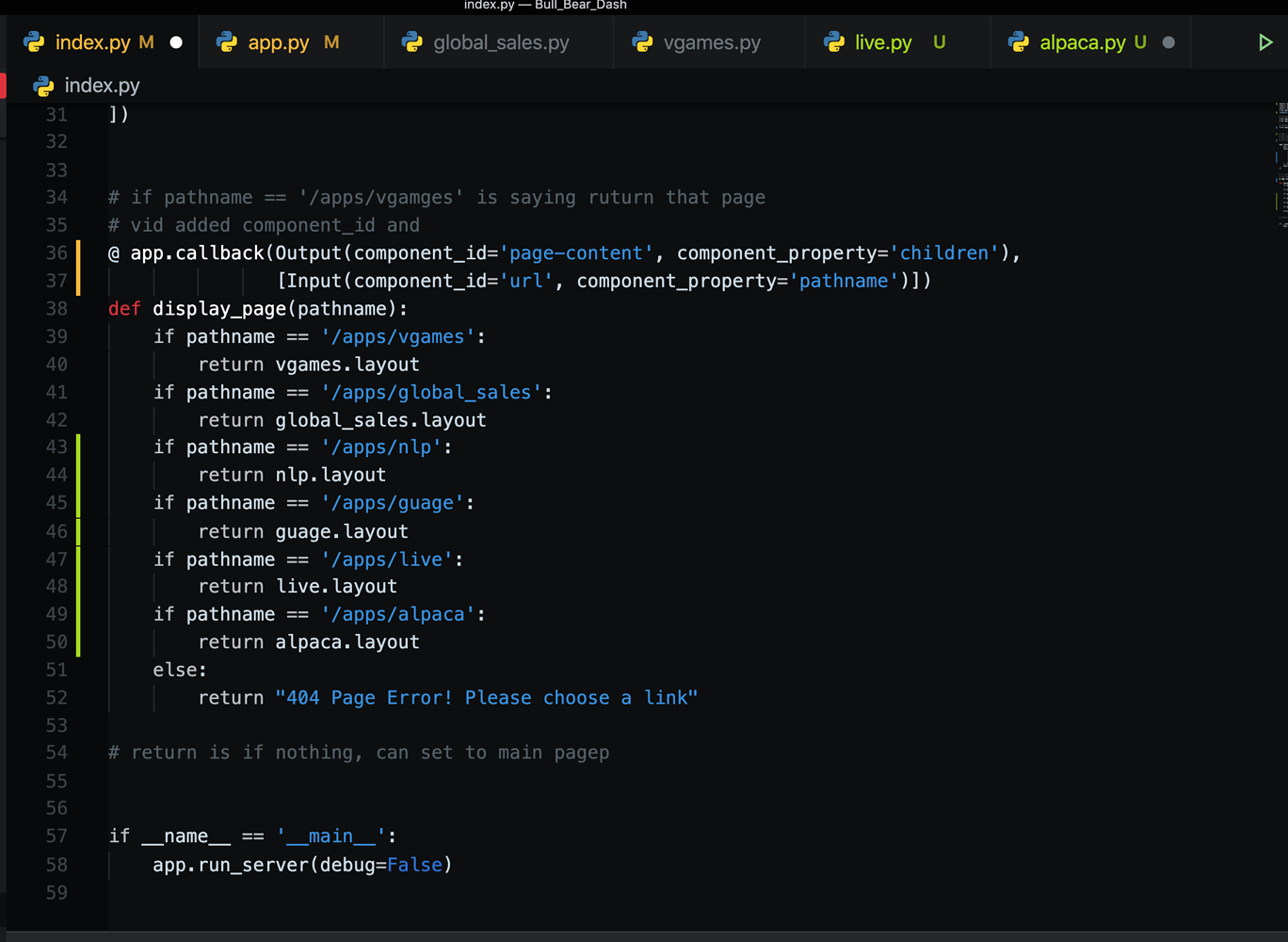
Task: Click the Python icon on the global_sales.py tab
Action: [x=413, y=41]
